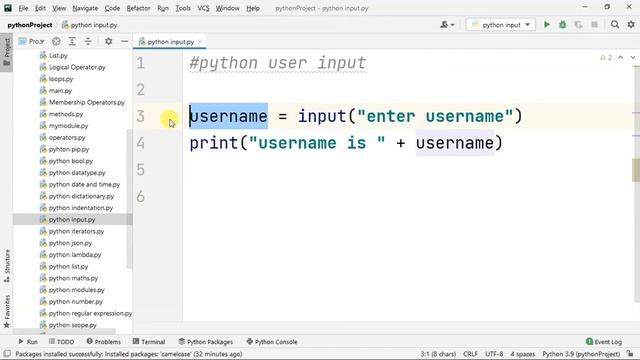Click the 4 spaces indent selector
The width and height of the screenshot is (640, 360).
[x=522, y=354]
